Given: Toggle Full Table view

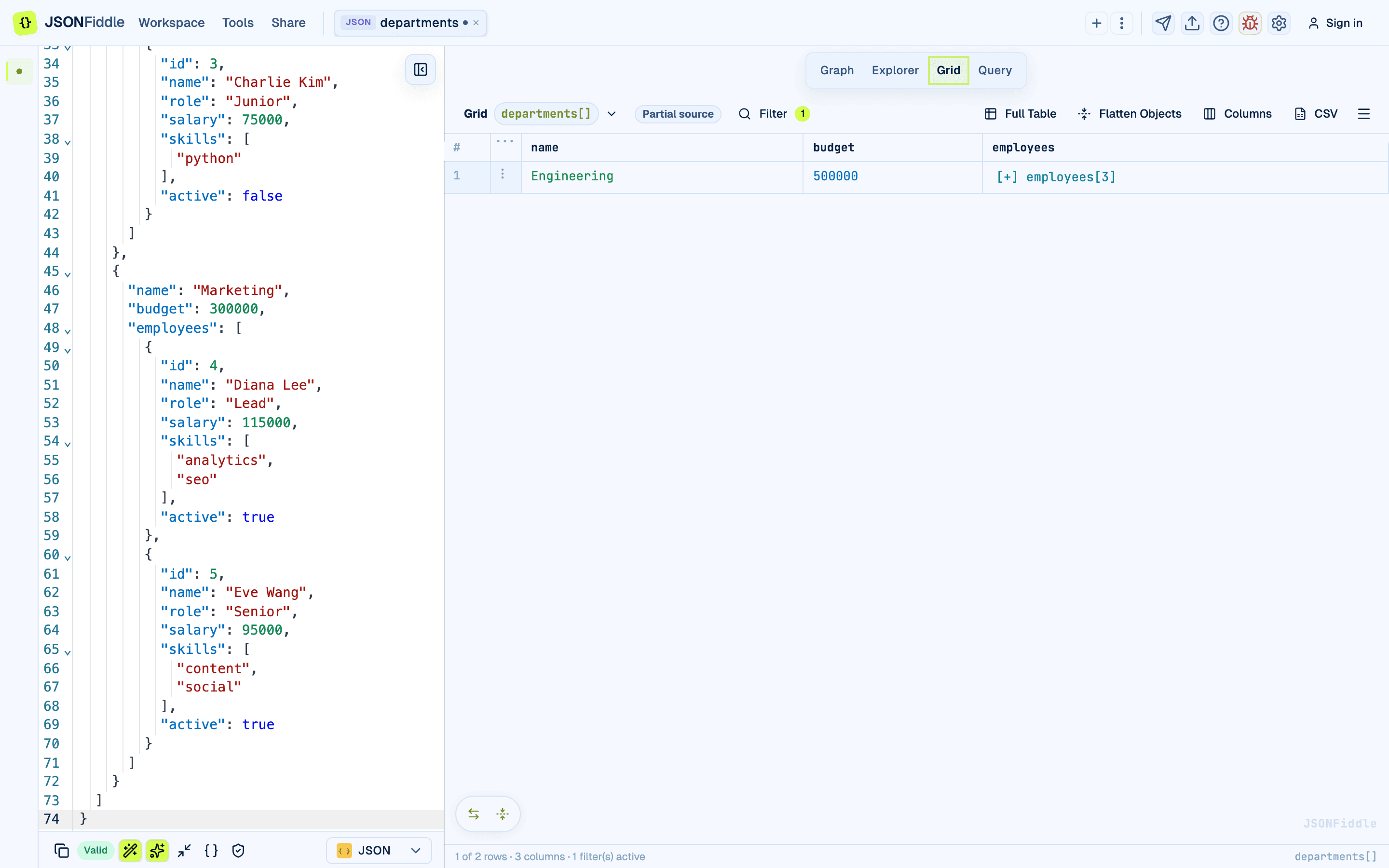Looking at the screenshot, I should [x=1021, y=114].
